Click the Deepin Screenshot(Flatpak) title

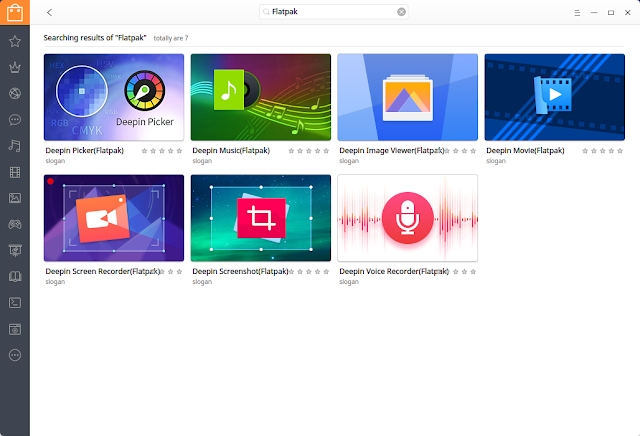tap(240, 271)
